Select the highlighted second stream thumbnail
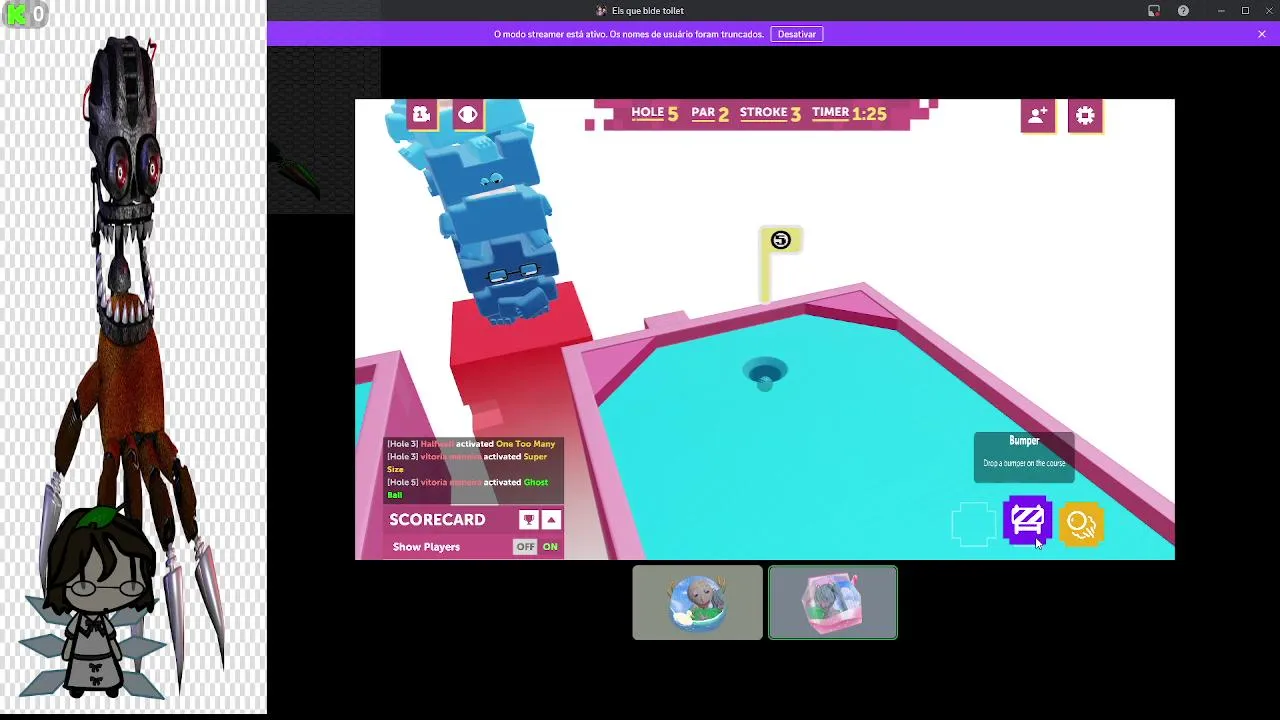 tap(833, 603)
